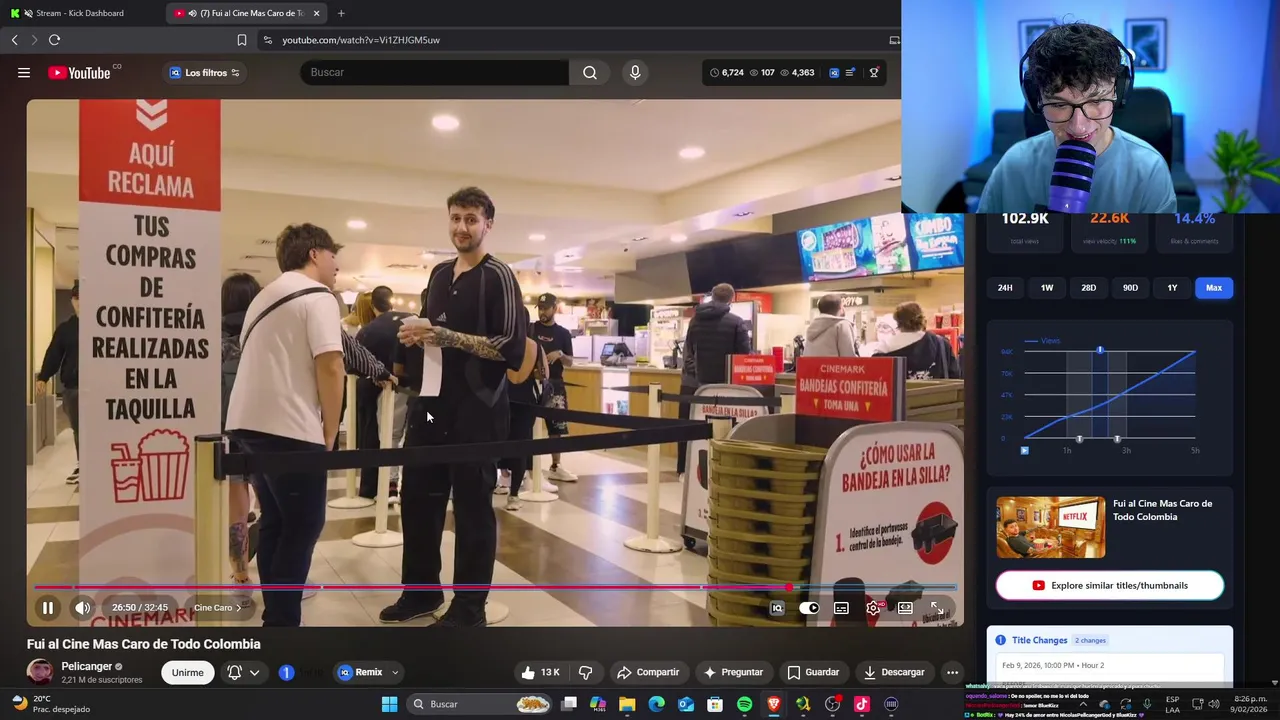The width and height of the screenshot is (1280, 720).
Task: Open the vidIQ badge in top stats bar
Action: click(x=834, y=72)
